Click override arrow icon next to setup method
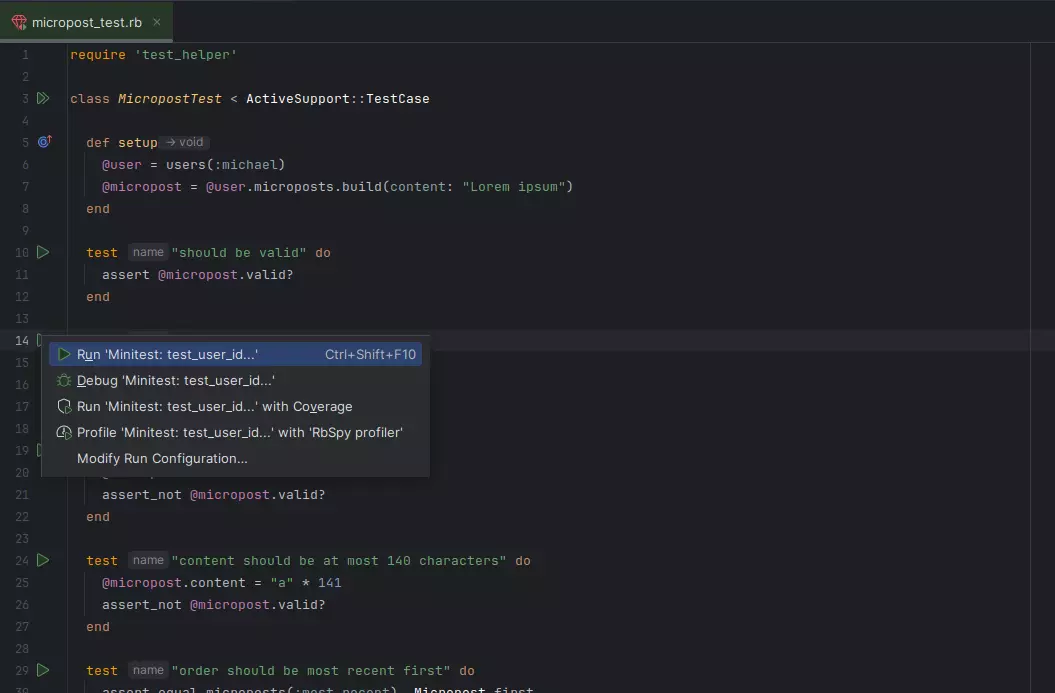This screenshot has width=1055, height=693. (44, 142)
